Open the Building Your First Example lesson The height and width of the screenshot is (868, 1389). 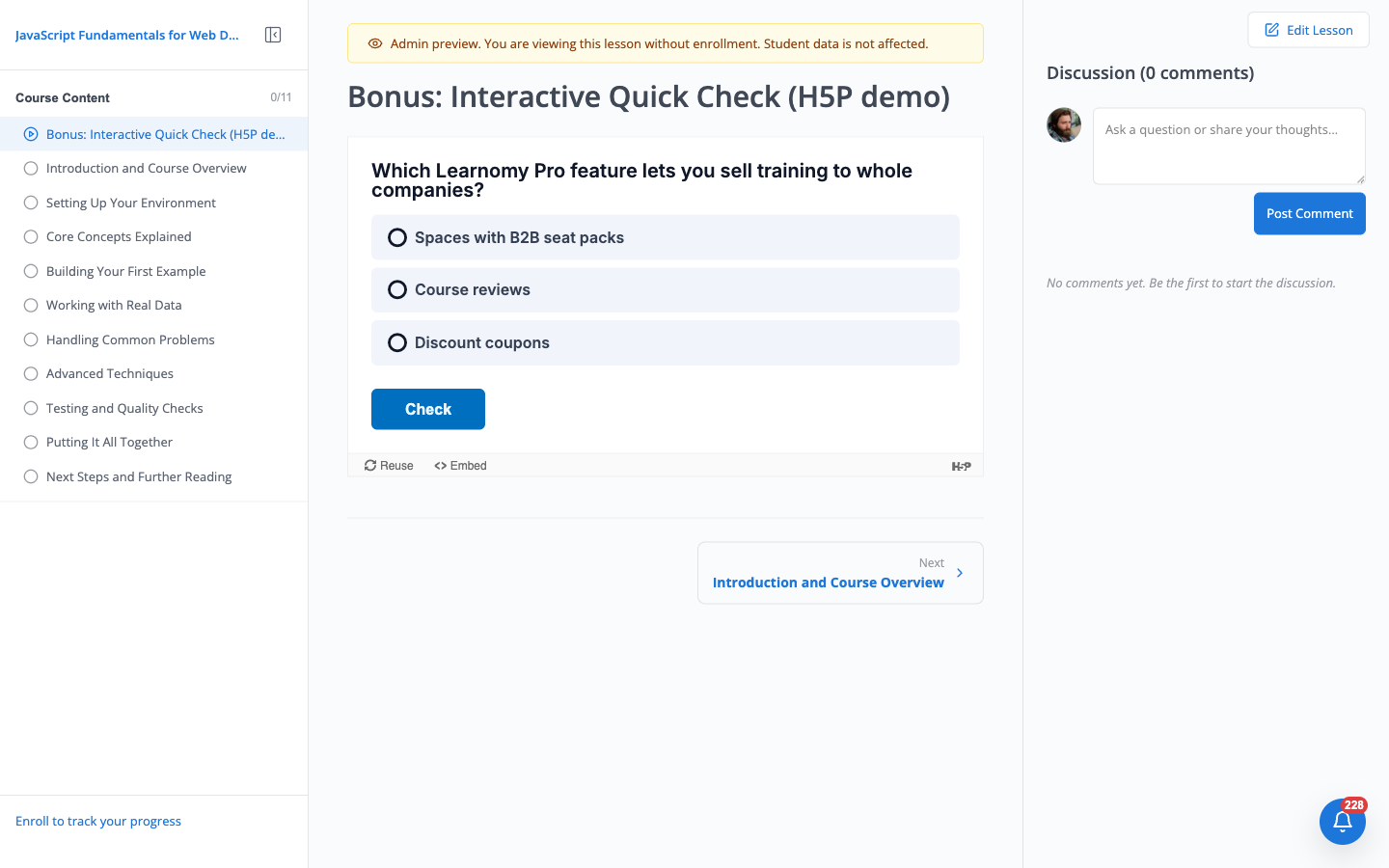tap(154, 271)
